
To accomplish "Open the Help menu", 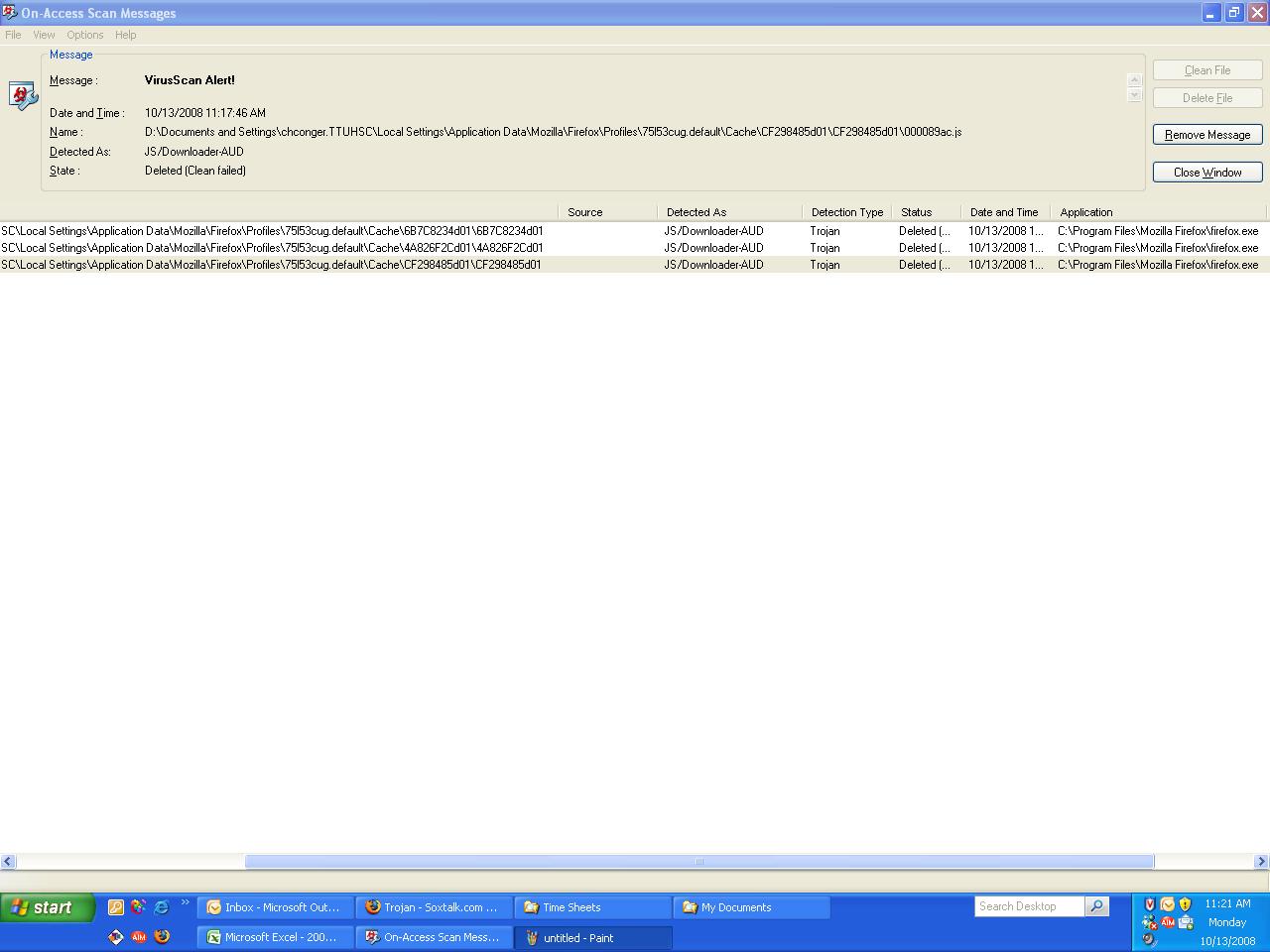I will click(125, 35).
